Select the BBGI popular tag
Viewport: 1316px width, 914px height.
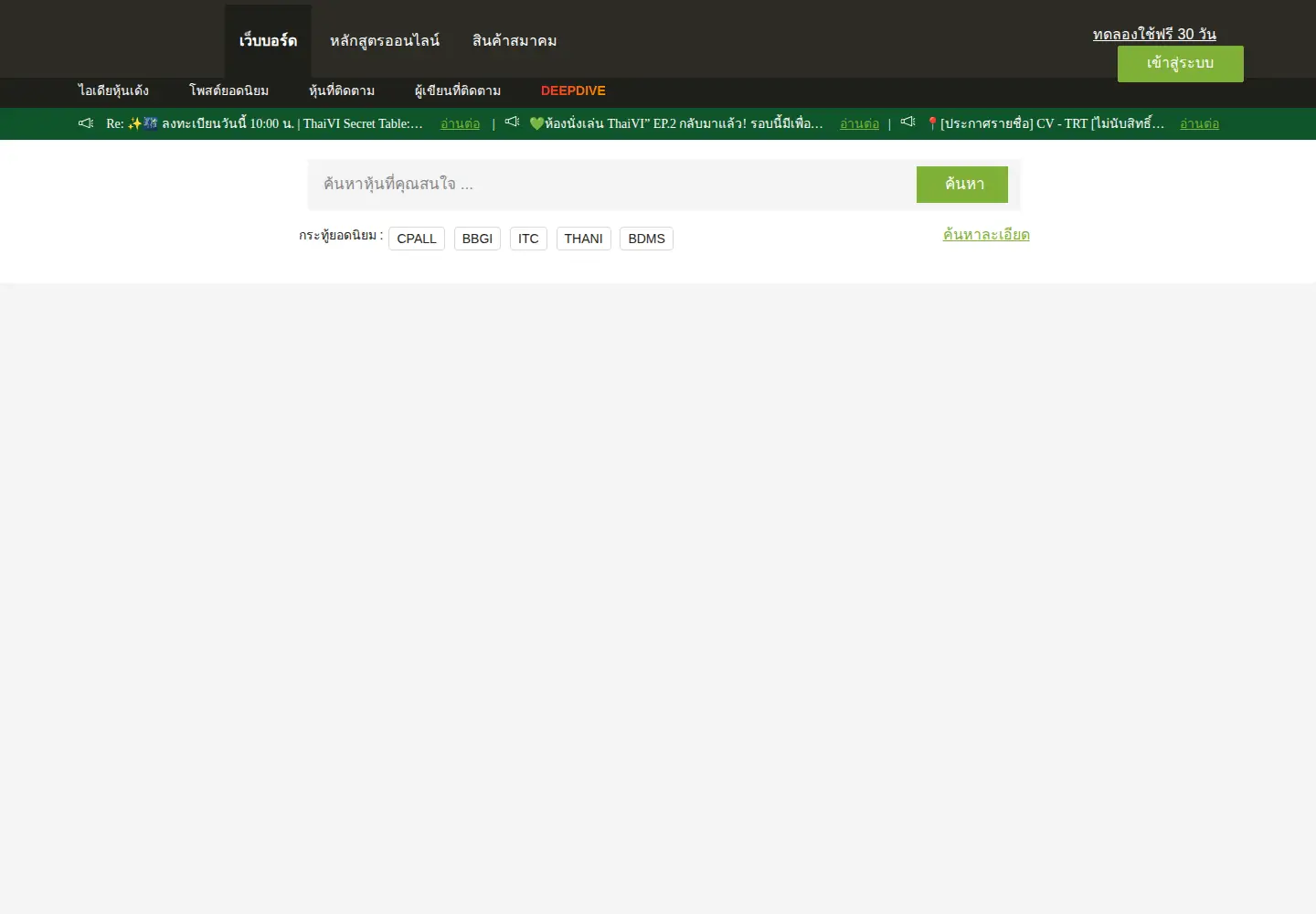(x=477, y=239)
